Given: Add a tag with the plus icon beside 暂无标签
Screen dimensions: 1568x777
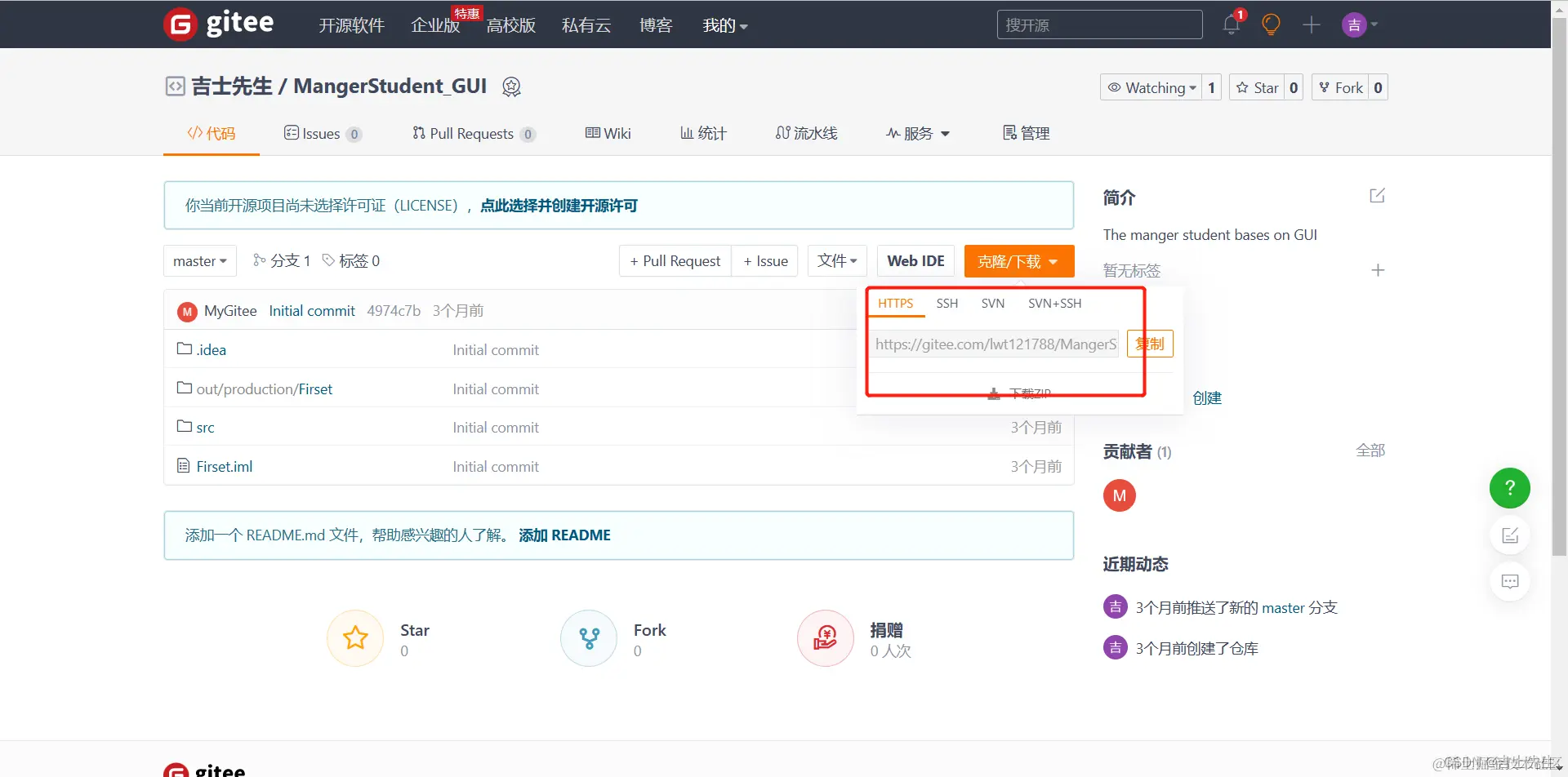Looking at the screenshot, I should [1378, 270].
